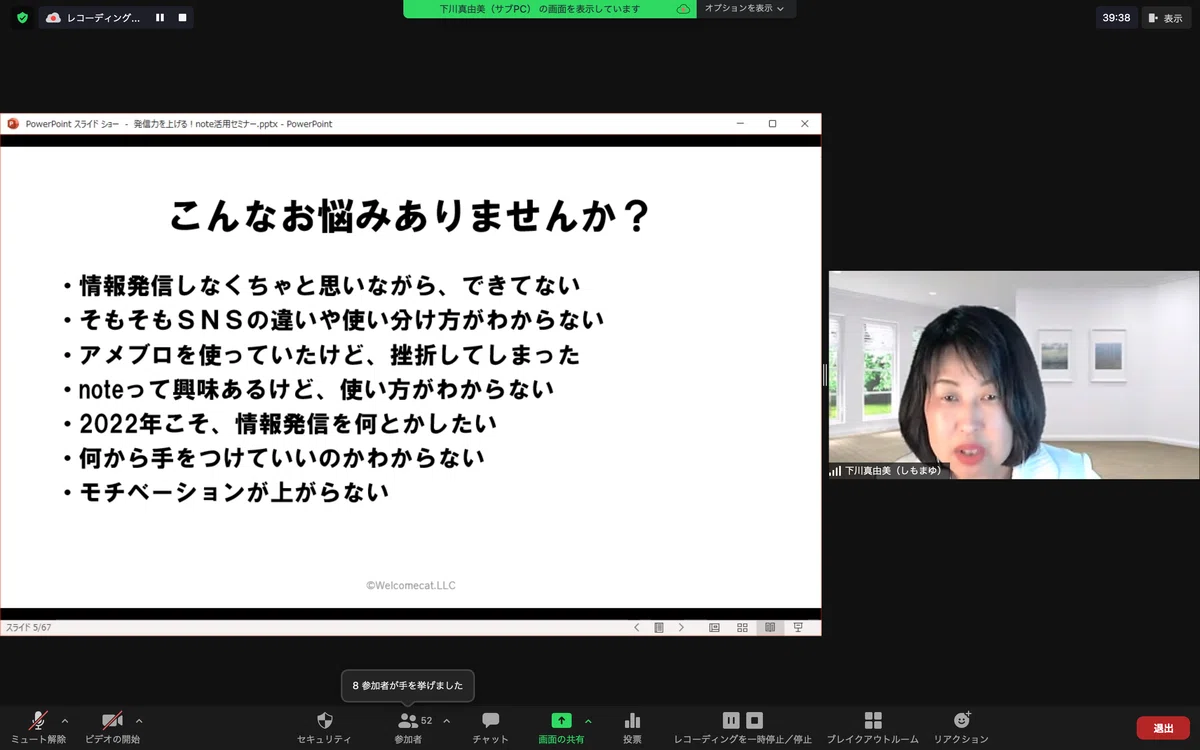Pause recording in top recording indicator
This screenshot has width=1200, height=750.
pyautogui.click(x=160, y=17)
